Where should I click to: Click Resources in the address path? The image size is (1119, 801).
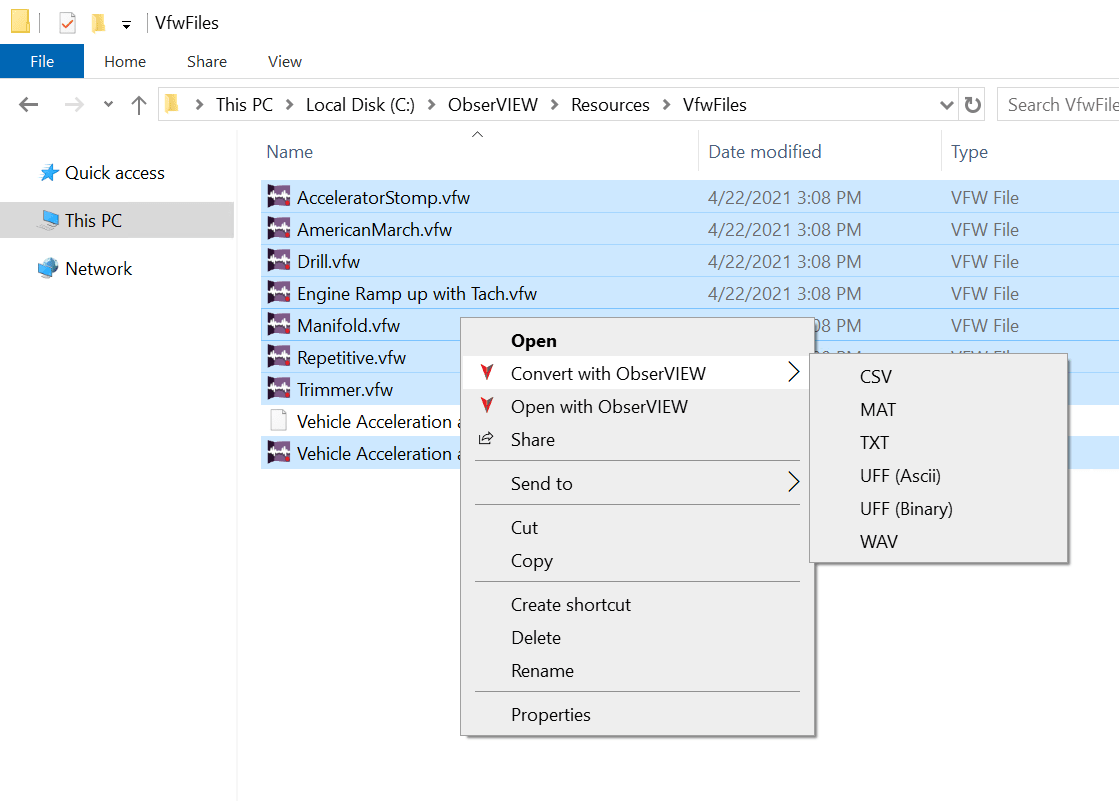(x=610, y=105)
